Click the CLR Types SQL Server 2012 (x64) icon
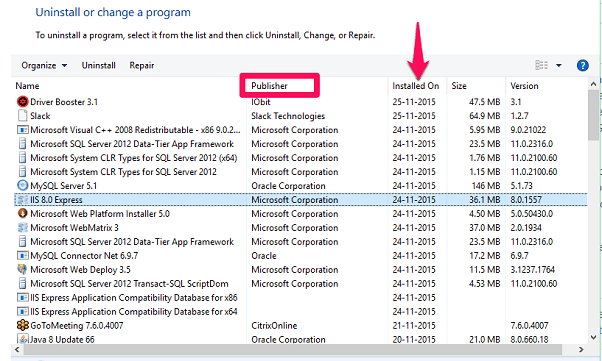Image resolution: width=602 pixels, height=361 pixels. pyautogui.click(x=23, y=157)
